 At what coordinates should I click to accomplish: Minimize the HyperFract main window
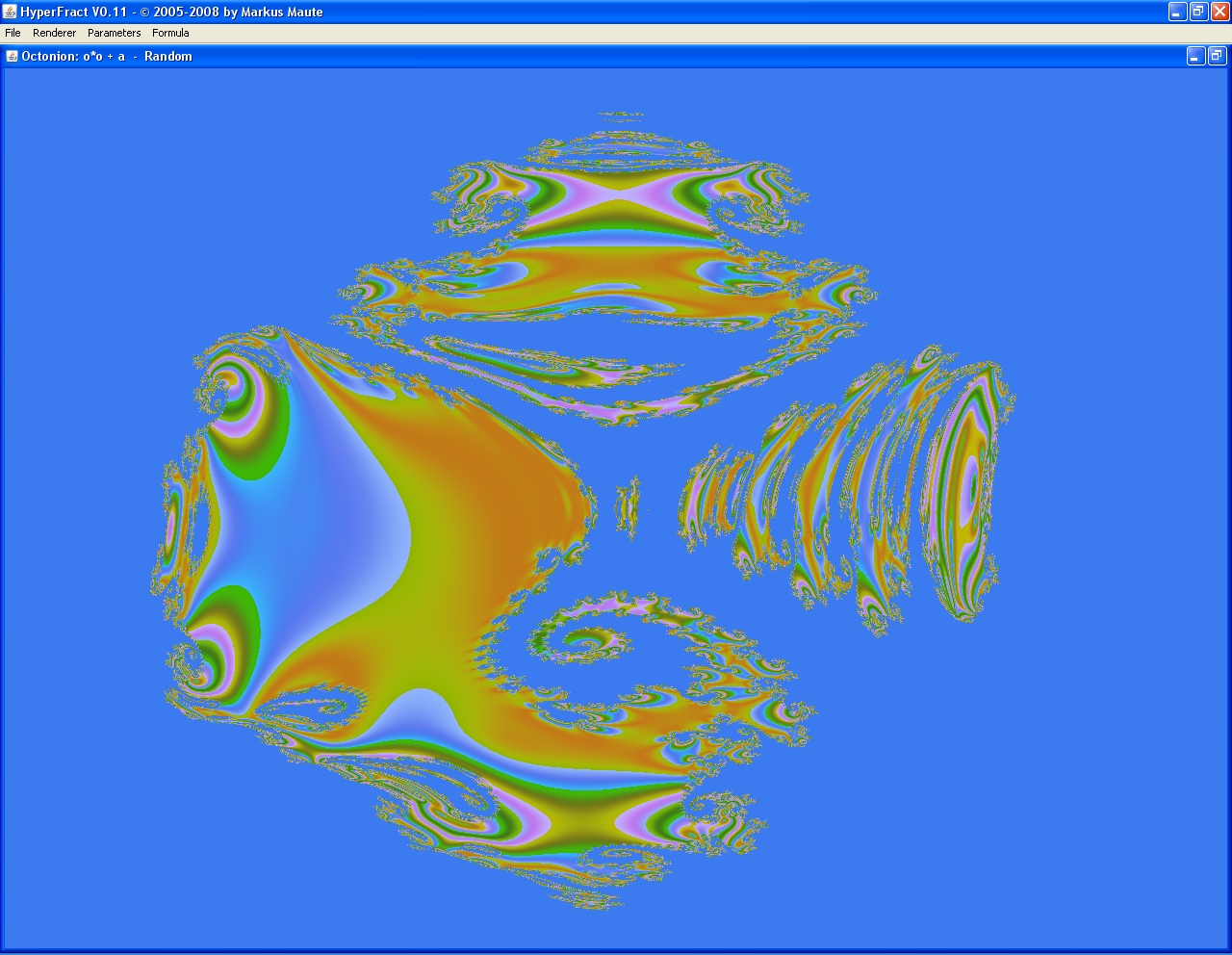click(x=1177, y=12)
